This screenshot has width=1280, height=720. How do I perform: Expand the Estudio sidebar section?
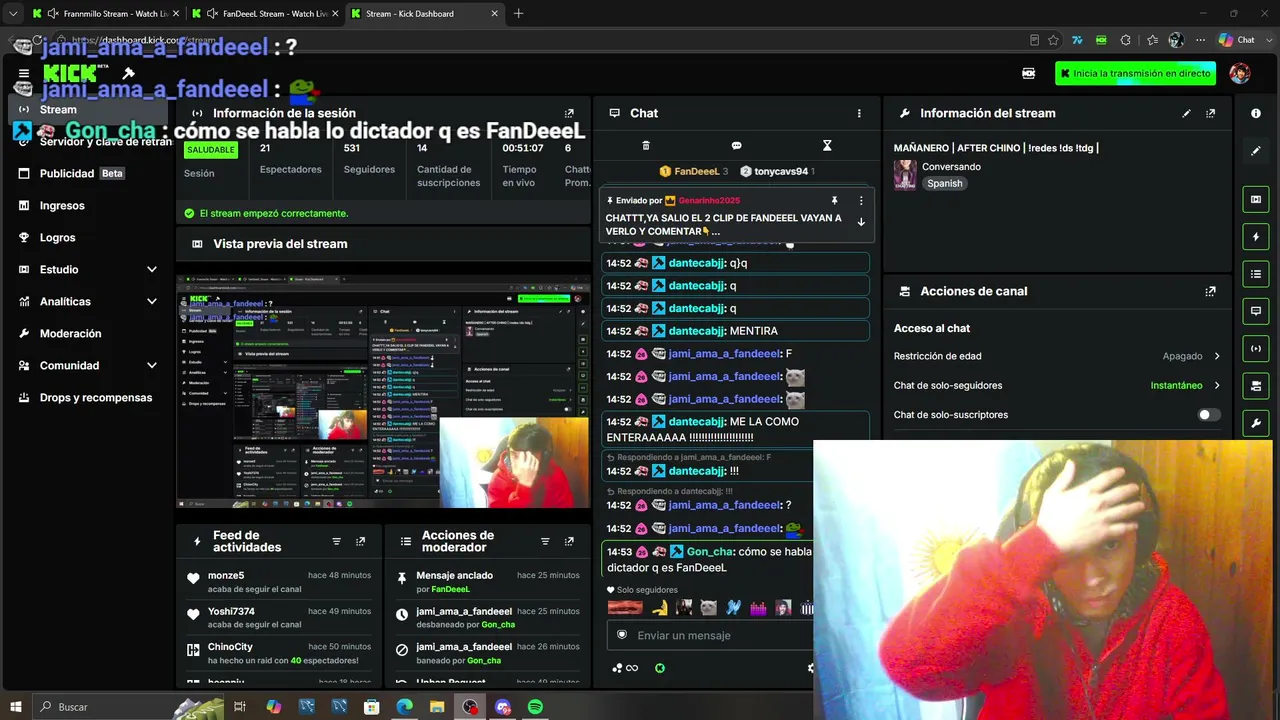click(152, 270)
